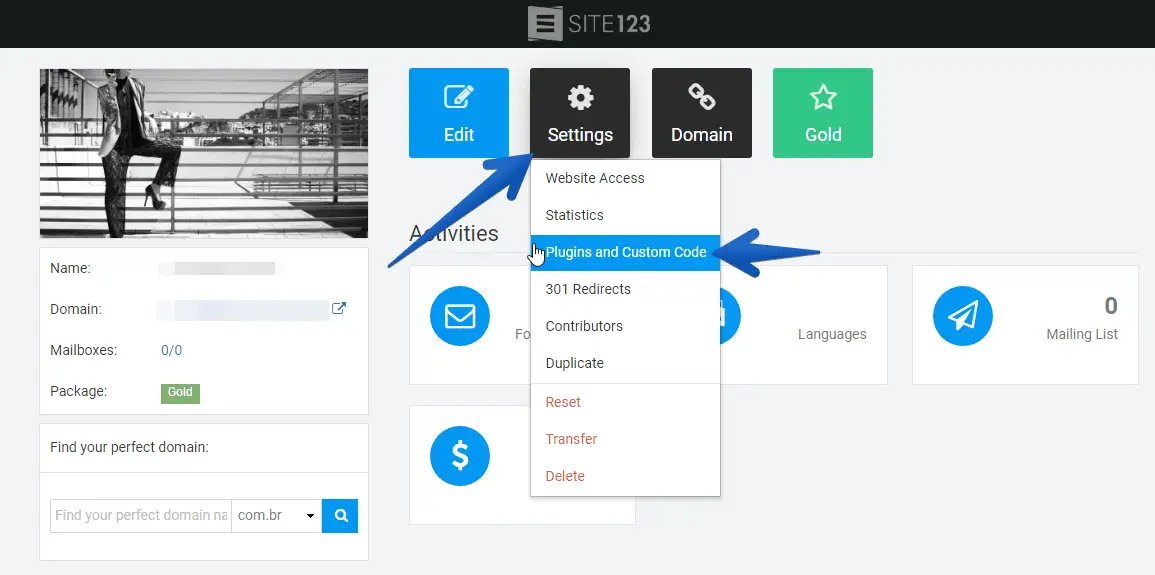Click the Mailboxes 0/0 link

[x=171, y=350]
